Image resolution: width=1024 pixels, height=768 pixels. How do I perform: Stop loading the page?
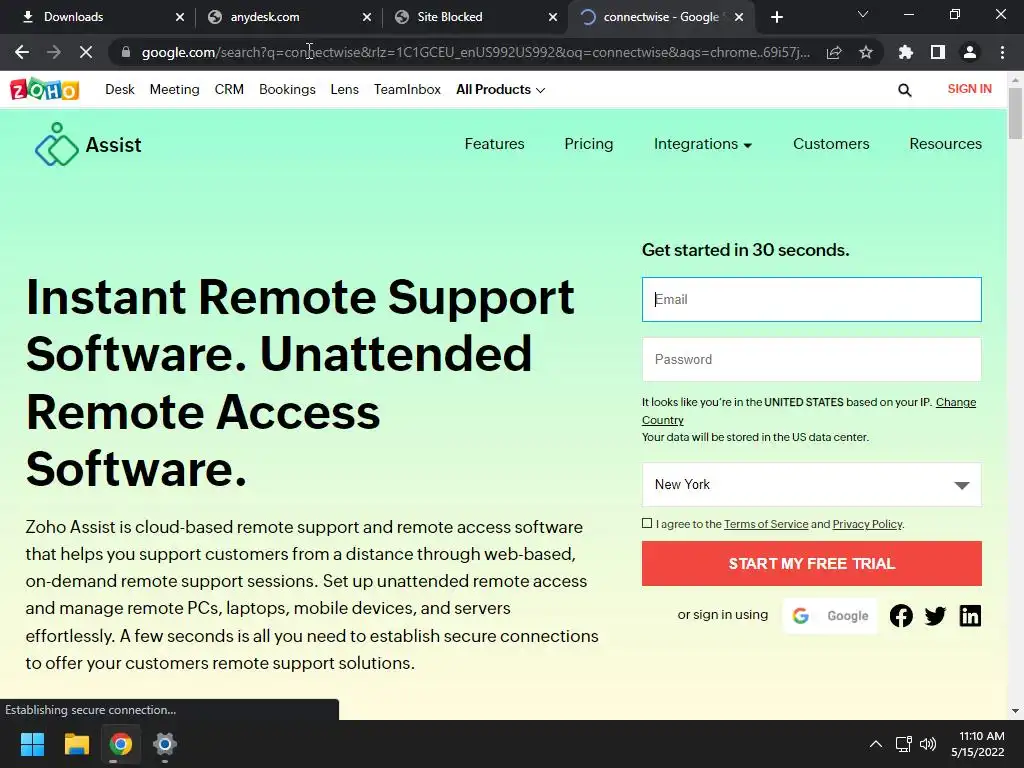tap(86, 52)
